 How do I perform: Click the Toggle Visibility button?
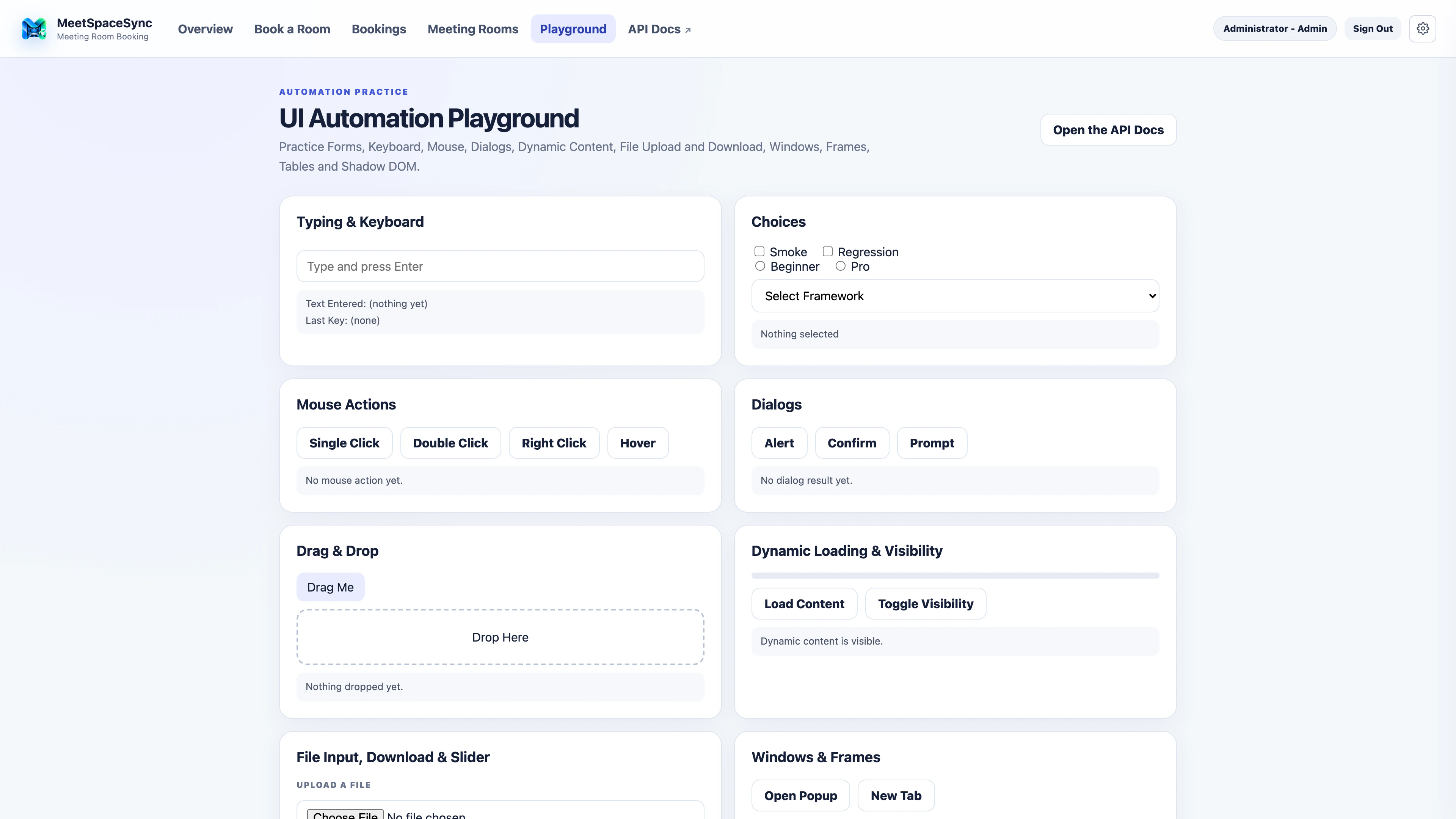point(926,604)
